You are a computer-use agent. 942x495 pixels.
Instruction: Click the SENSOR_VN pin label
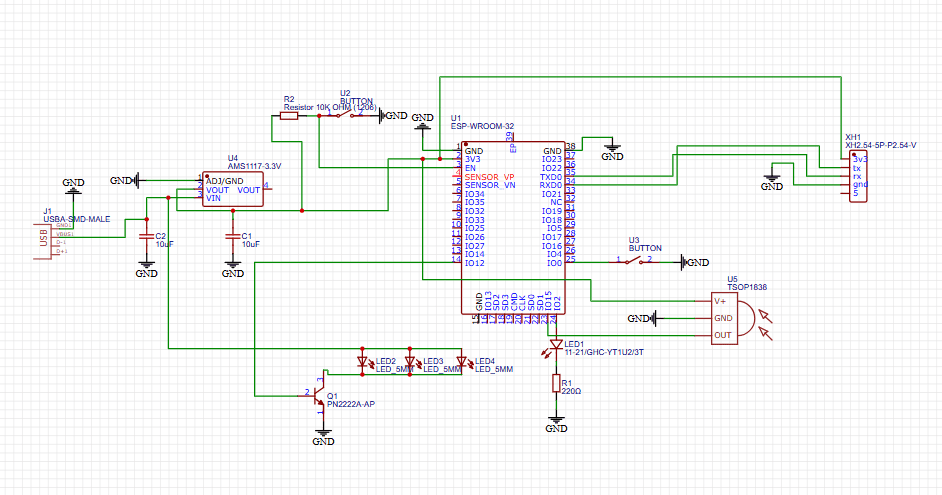tap(490, 185)
